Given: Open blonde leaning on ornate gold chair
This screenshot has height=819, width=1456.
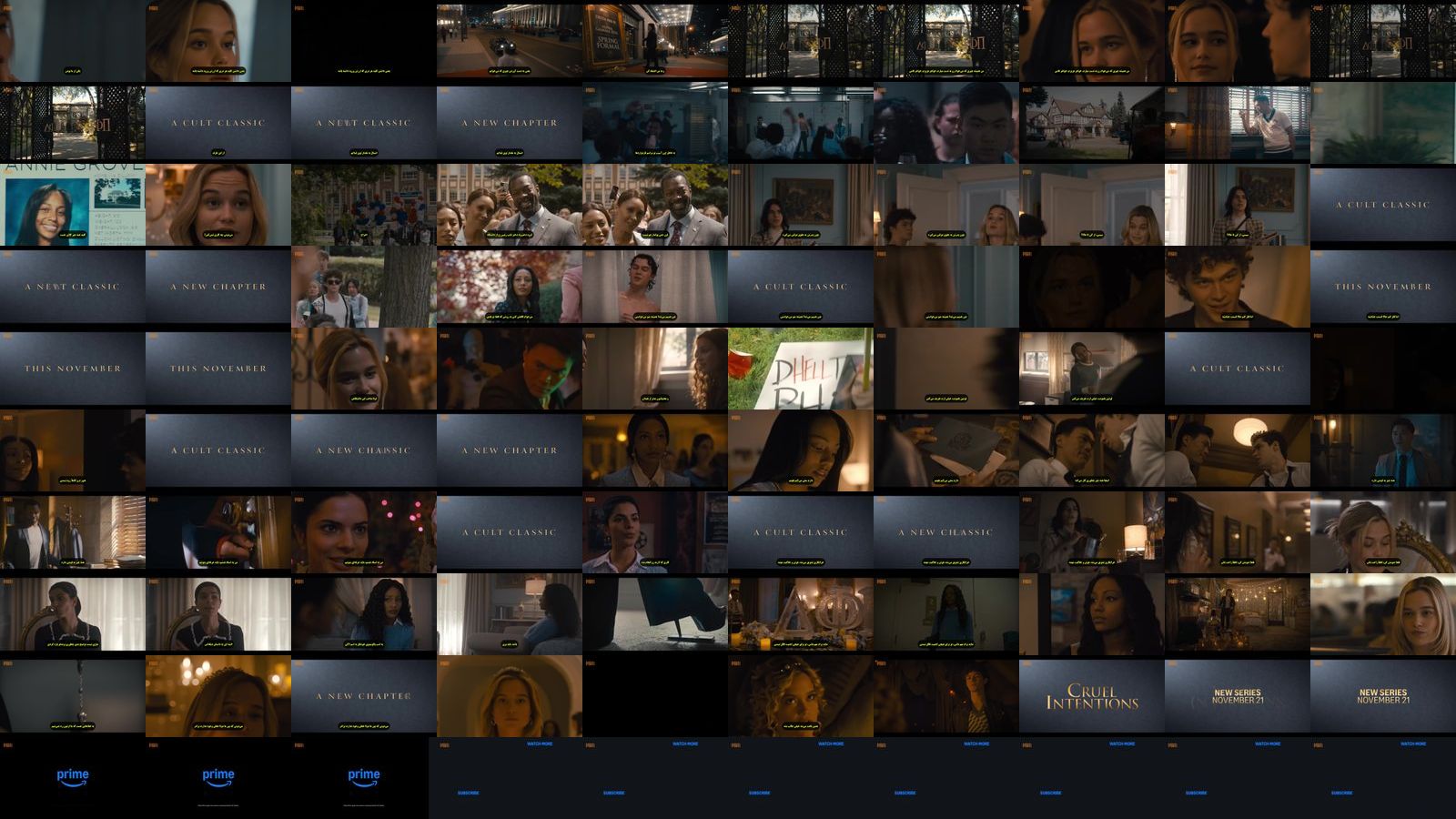Looking at the screenshot, I should click(1383, 532).
